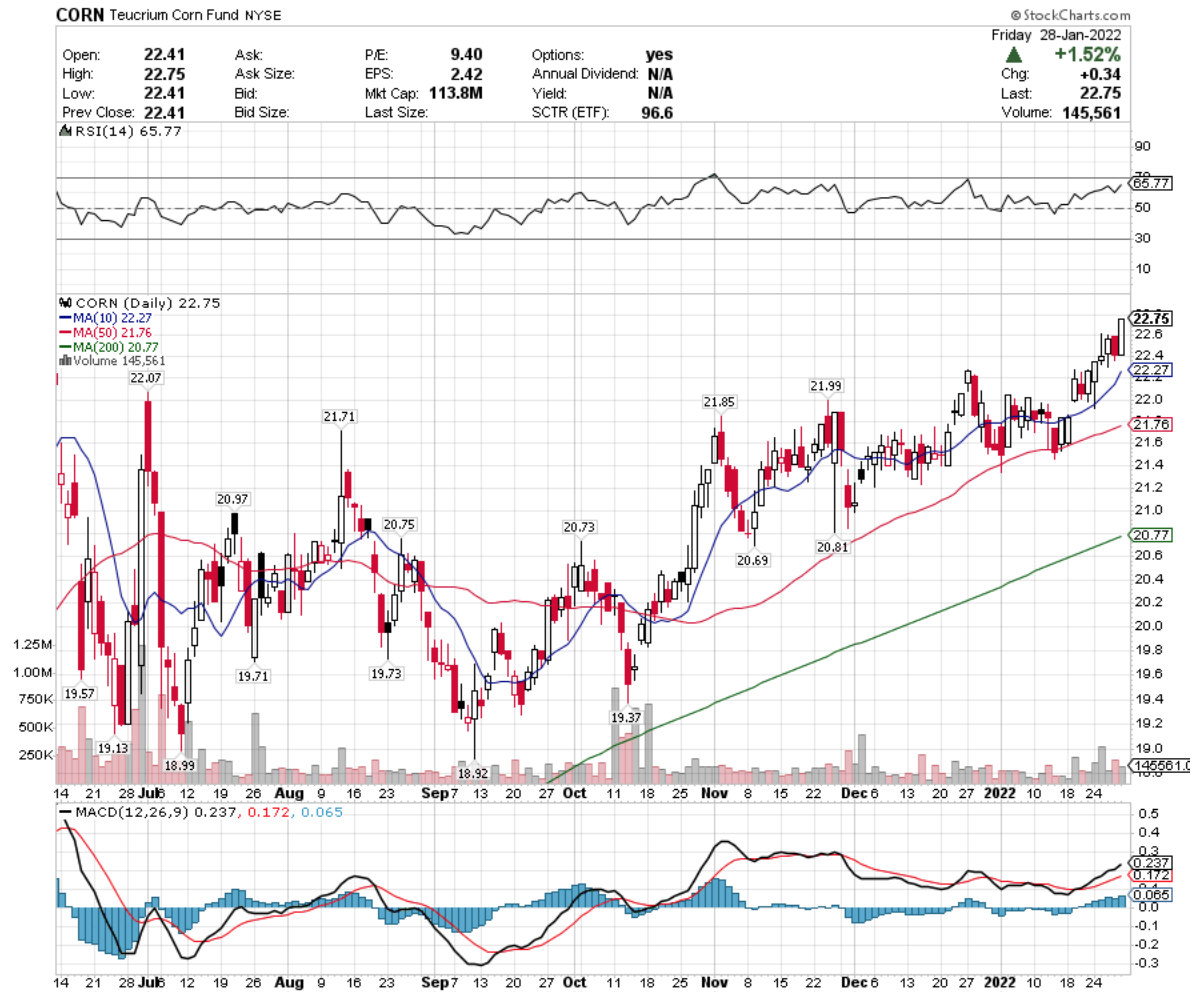Click the 20.75 price annotation
This screenshot has height=992, width=1194.
coord(399,525)
